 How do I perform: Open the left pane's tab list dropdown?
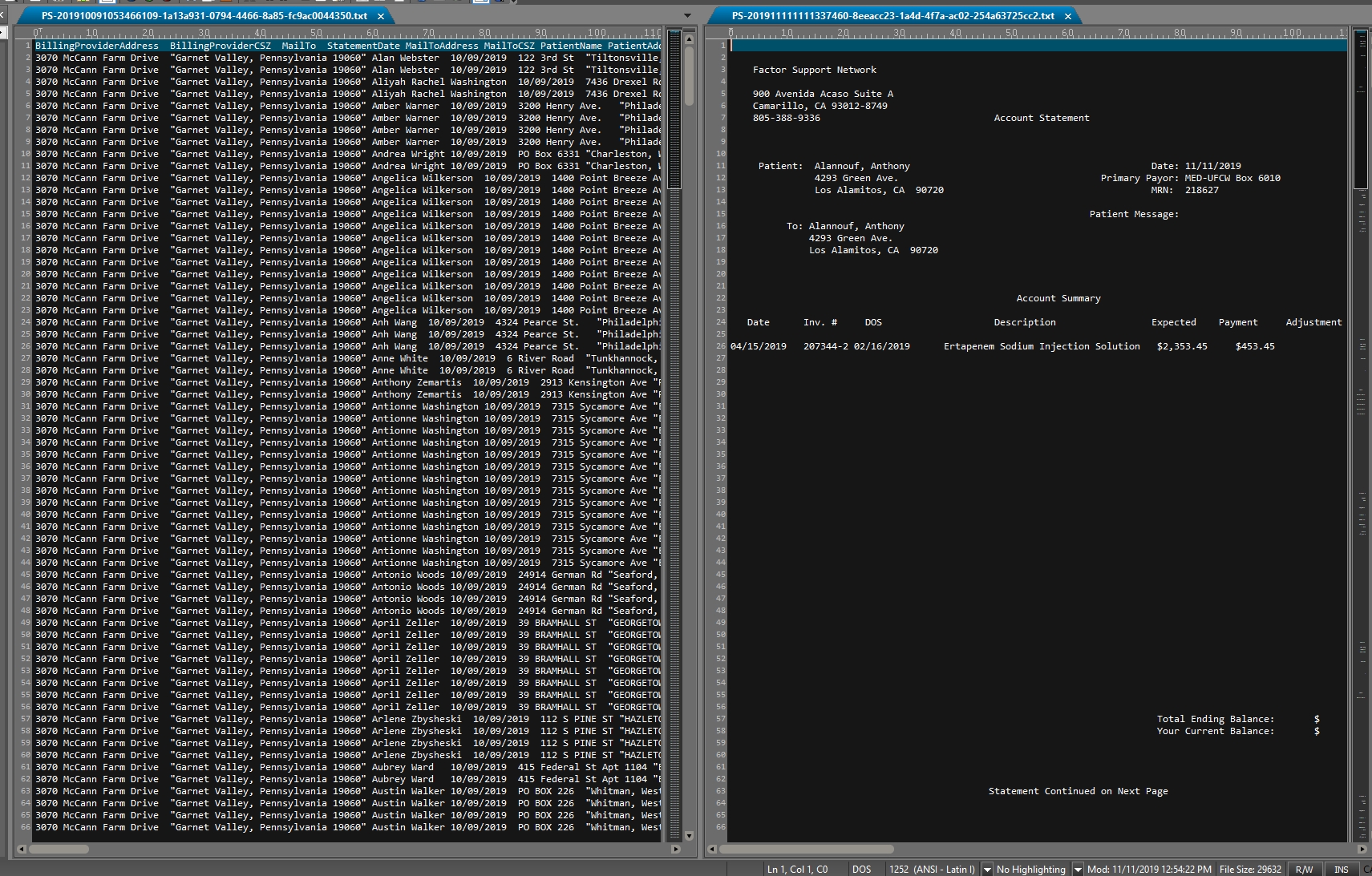click(687, 15)
